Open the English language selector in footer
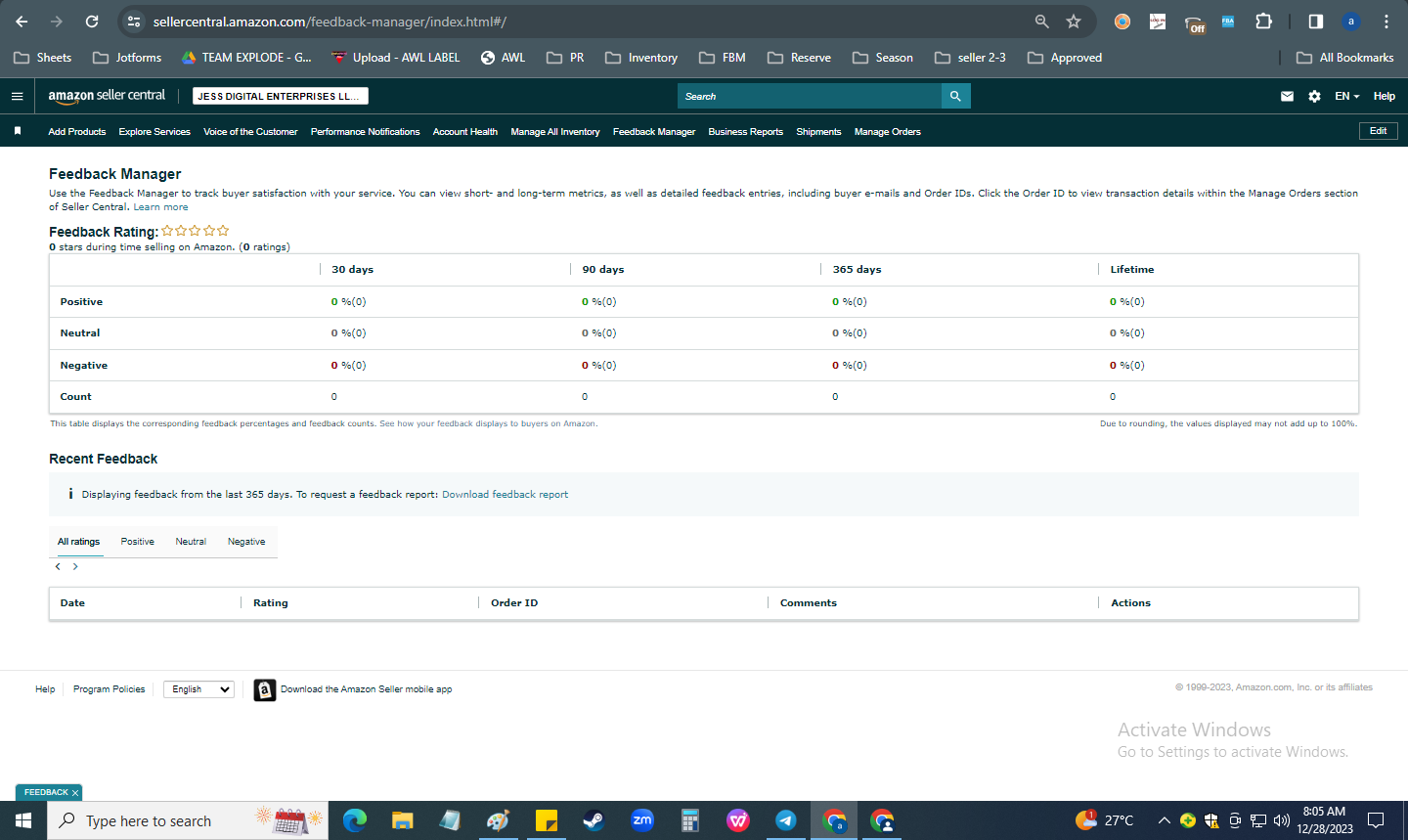The height and width of the screenshot is (840, 1408). [x=198, y=689]
